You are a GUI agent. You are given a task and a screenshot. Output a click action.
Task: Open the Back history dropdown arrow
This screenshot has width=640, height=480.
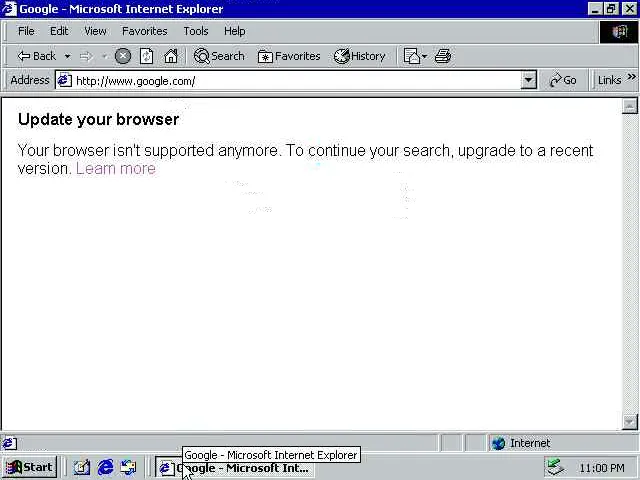pos(67,56)
